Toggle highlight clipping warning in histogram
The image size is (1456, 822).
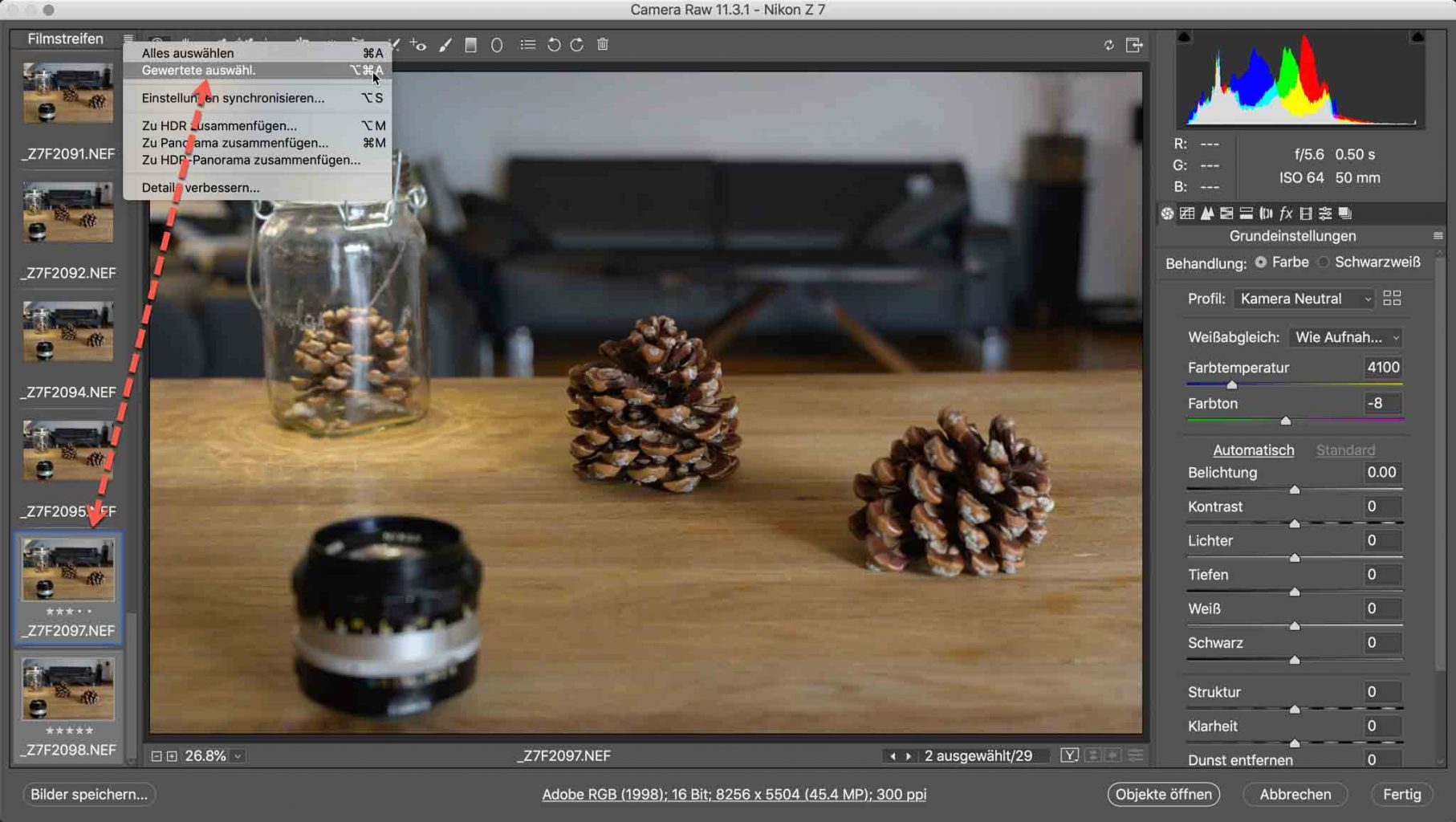click(1417, 37)
